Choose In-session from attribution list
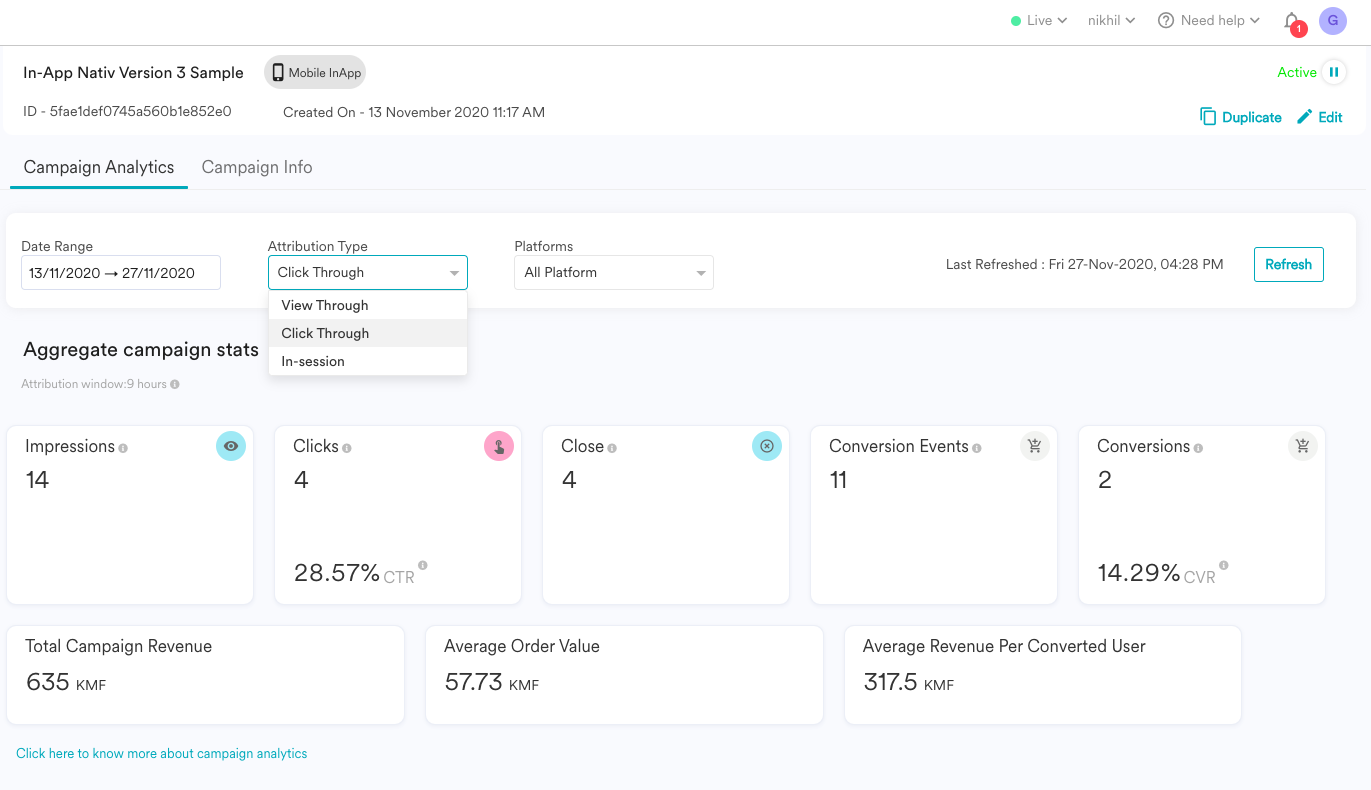 pos(313,361)
